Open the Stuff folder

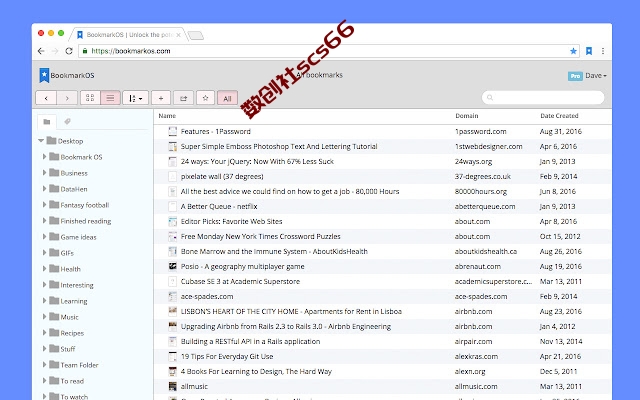pyautogui.click(x=62, y=349)
